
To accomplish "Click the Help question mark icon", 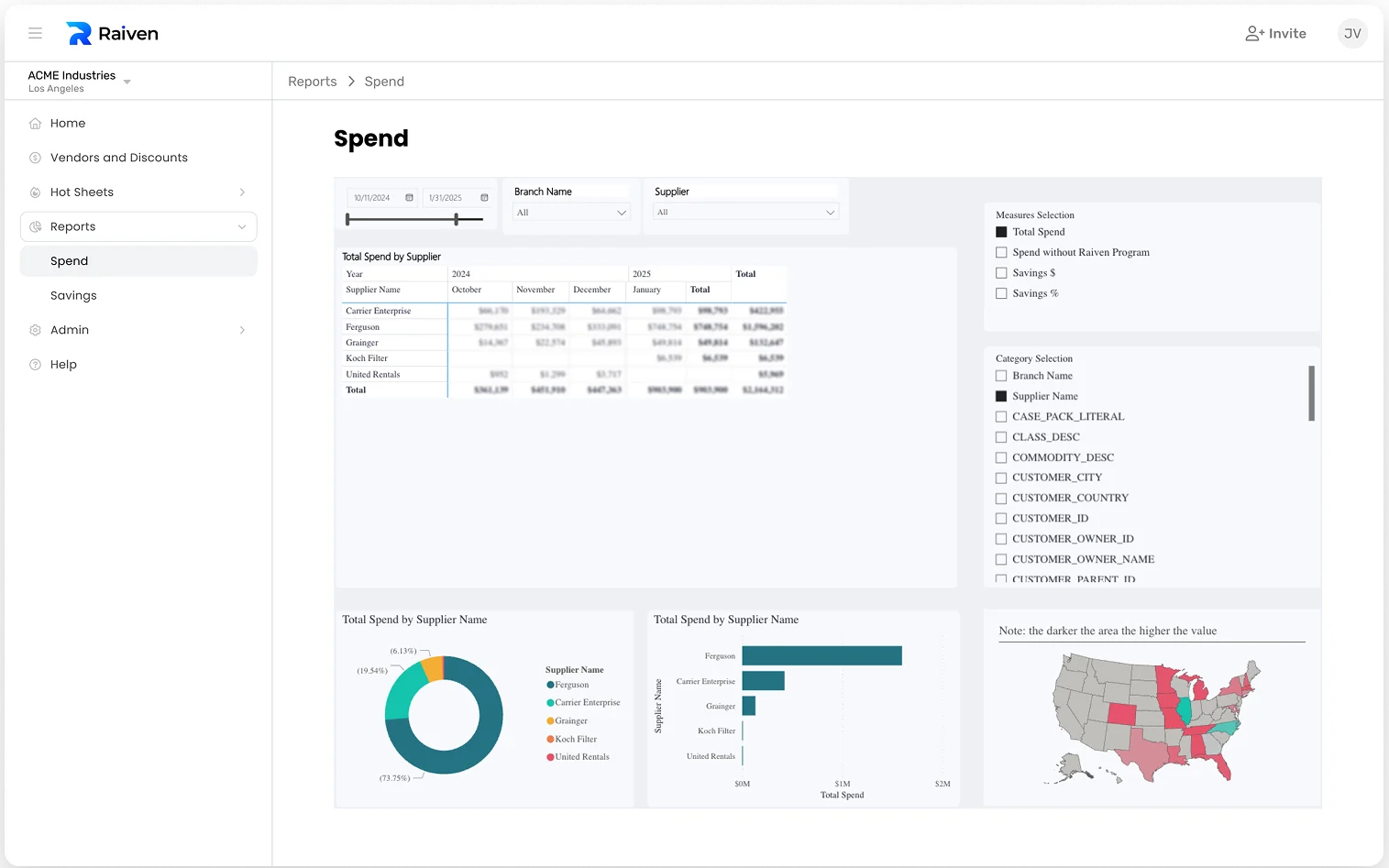I will [x=35, y=364].
